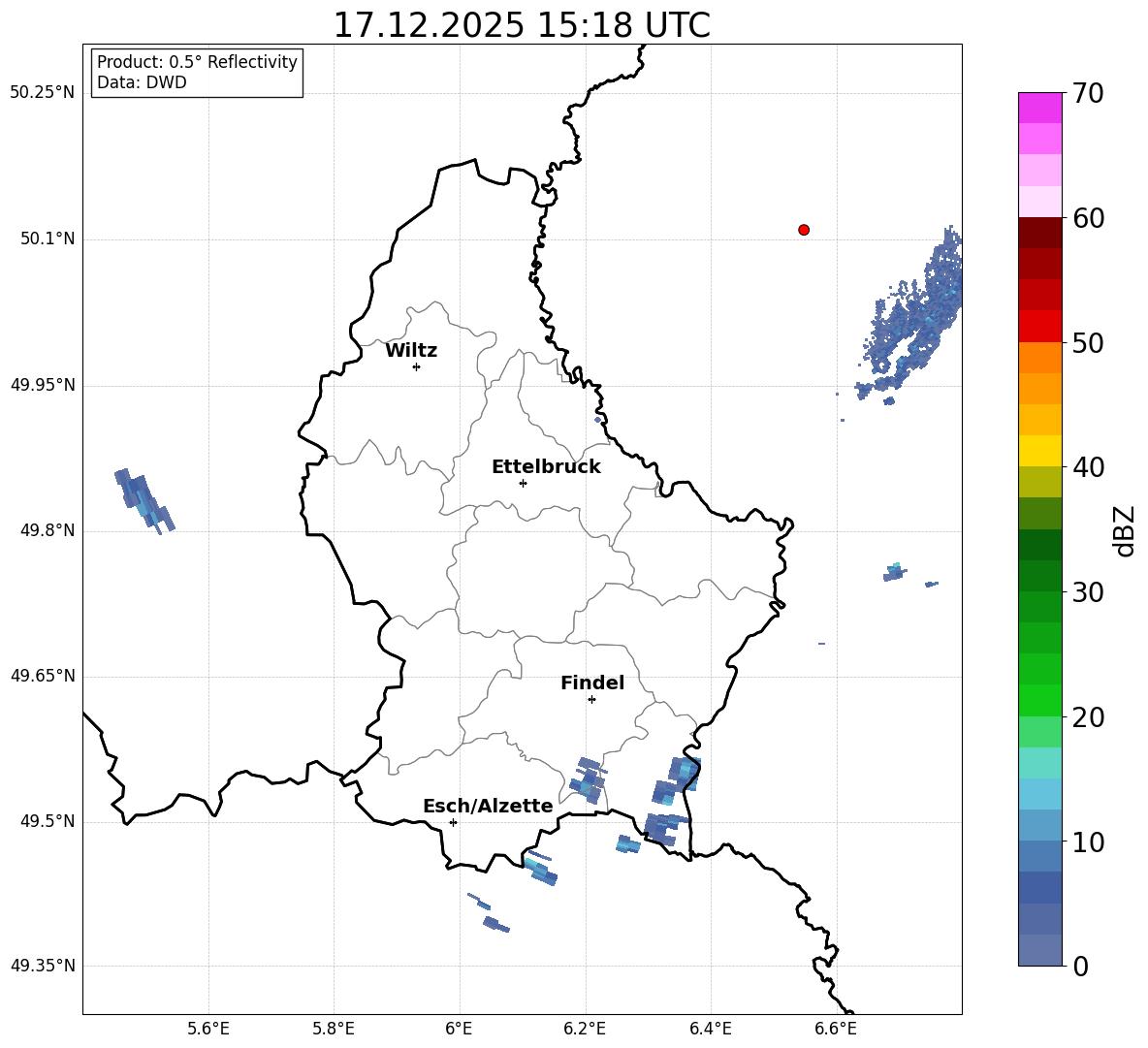Click the colorbar tick label 0
The image size is (1148, 1048).
pyautogui.click(x=1080, y=966)
